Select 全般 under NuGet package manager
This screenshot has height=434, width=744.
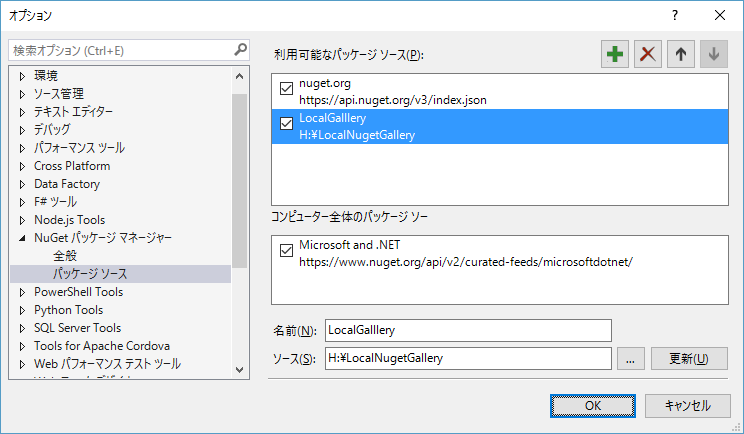coord(65,256)
